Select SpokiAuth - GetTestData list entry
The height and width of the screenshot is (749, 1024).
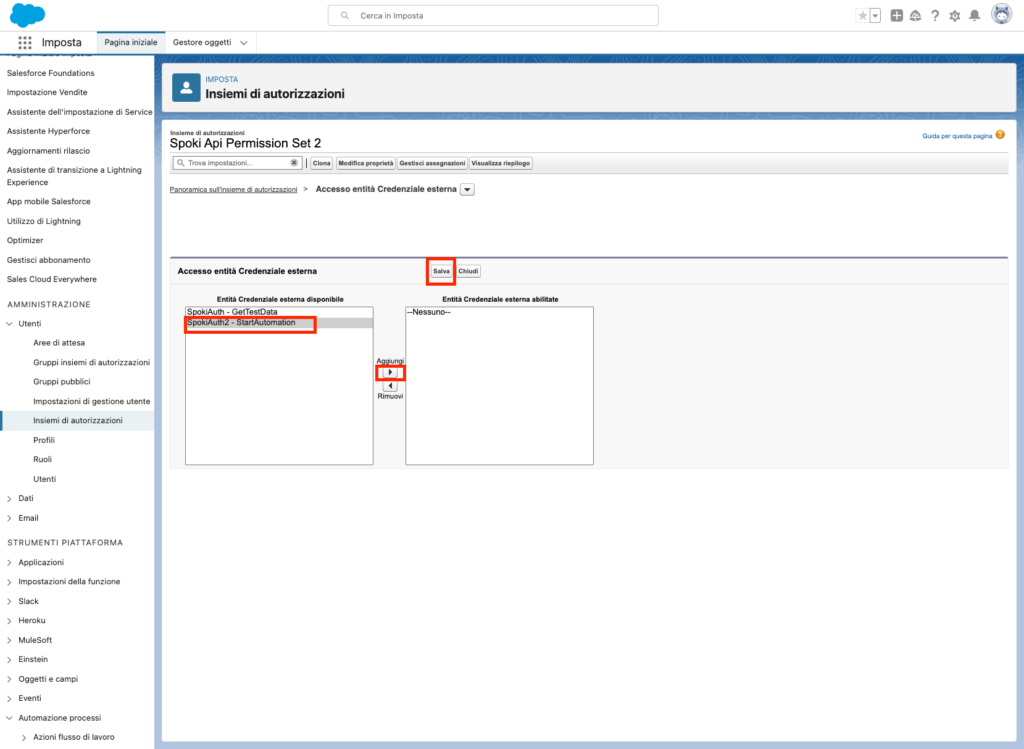232,313
